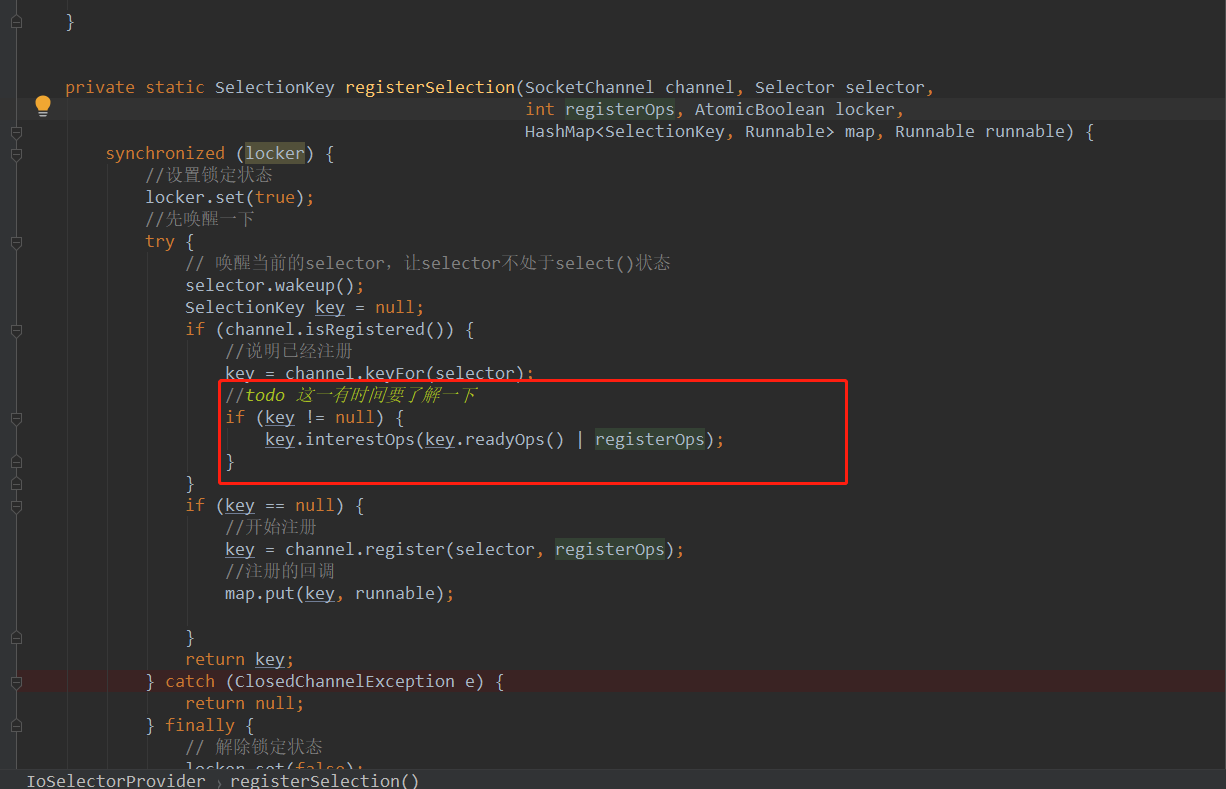
Task: Click selector.wakeup() call
Action: [275, 286]
